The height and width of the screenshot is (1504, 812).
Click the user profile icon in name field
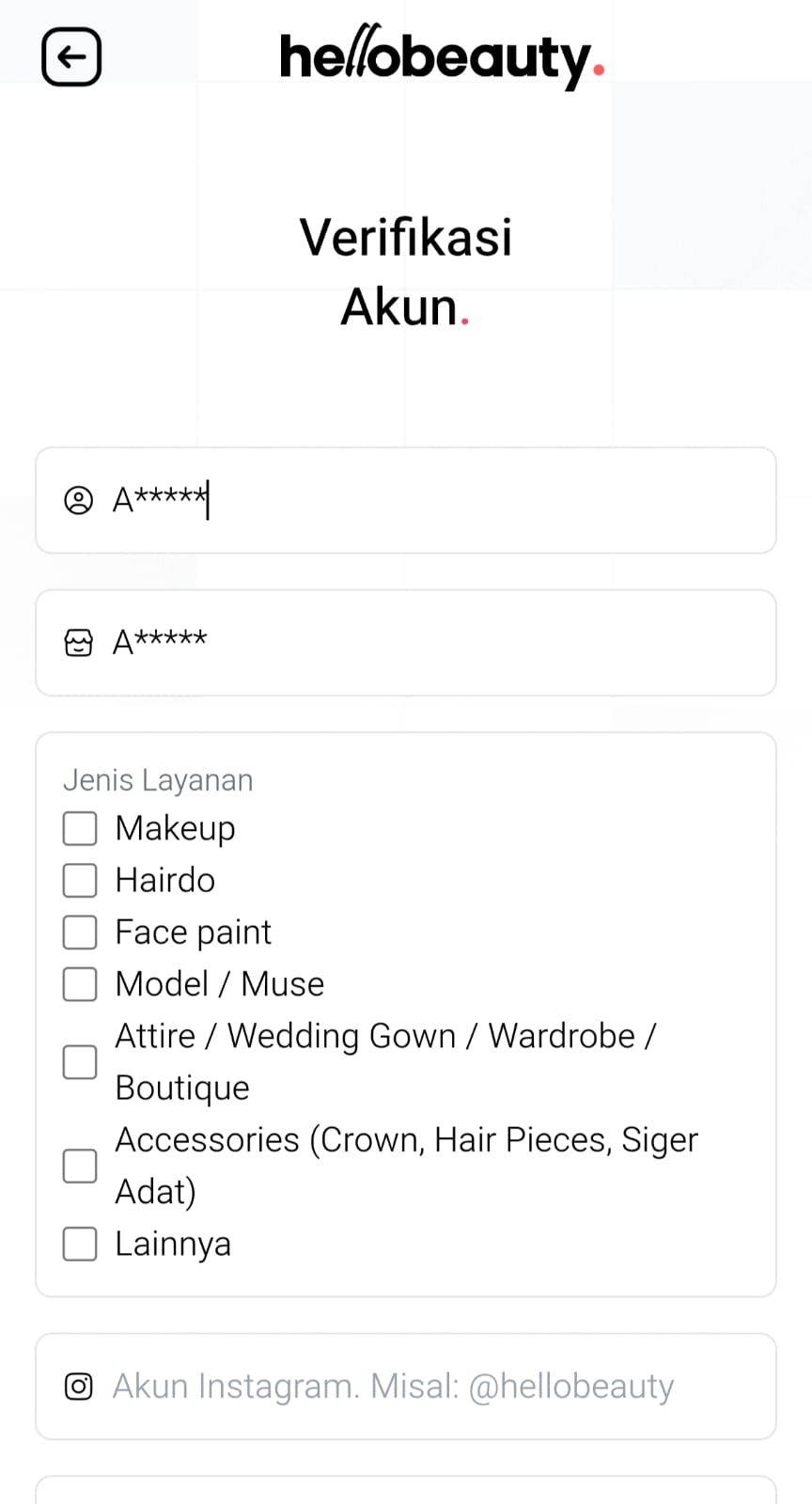tap(78, 500)
